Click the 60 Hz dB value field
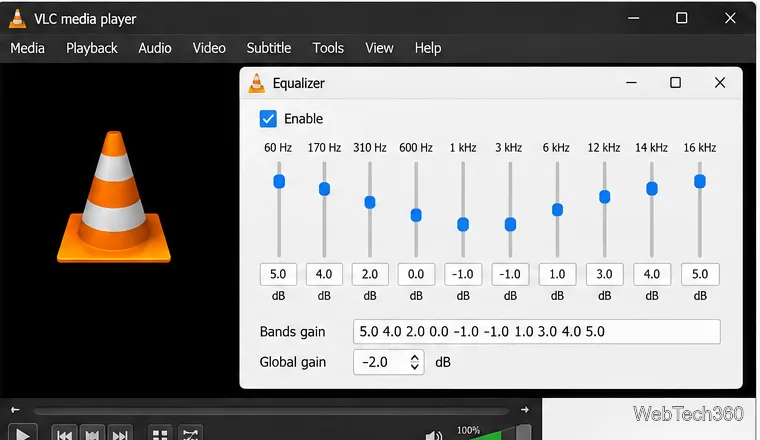The image size is (760, 440). pyautogui.click(x=278, y=274)
